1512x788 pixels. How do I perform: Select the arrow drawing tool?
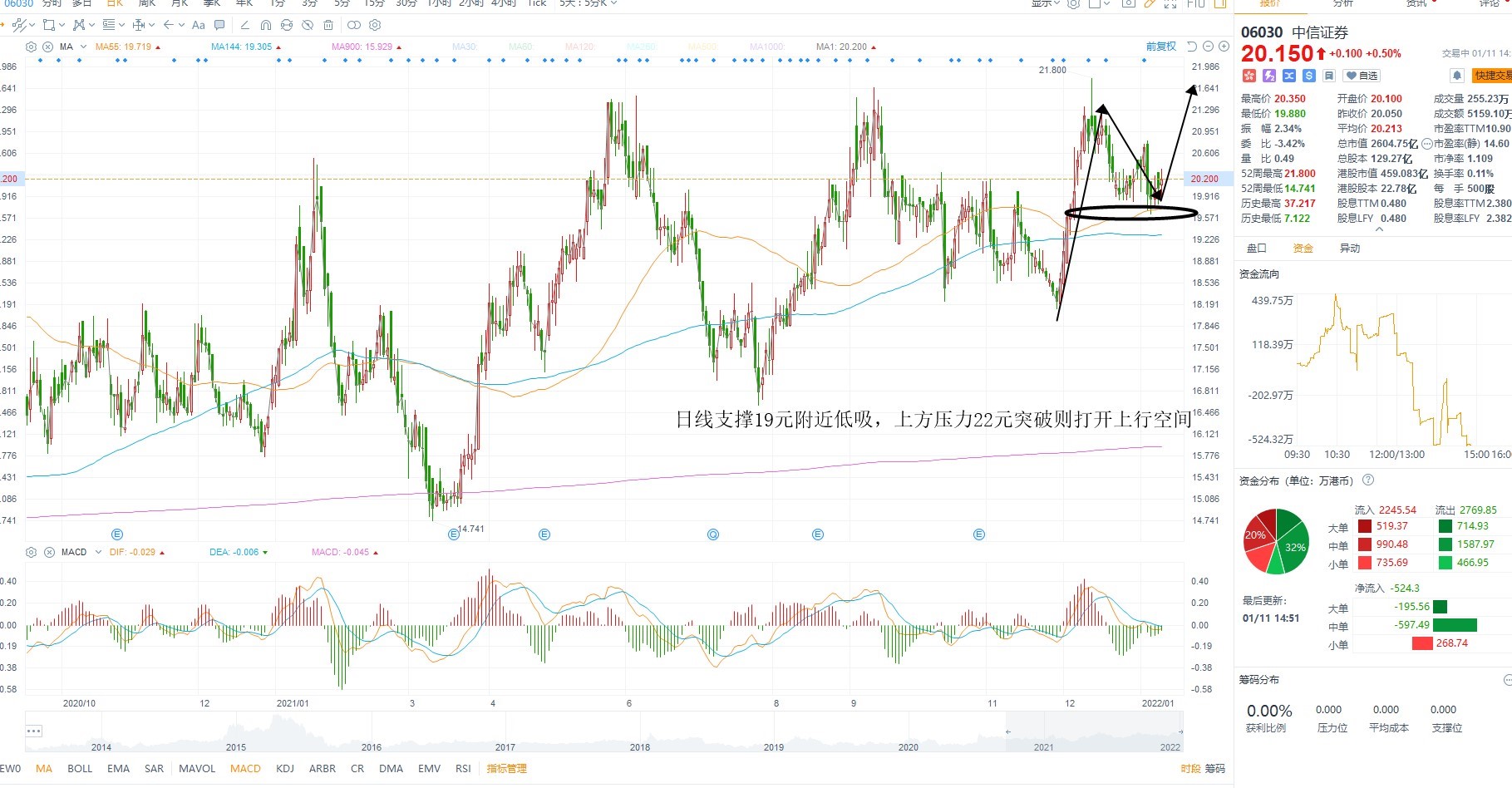169,25
